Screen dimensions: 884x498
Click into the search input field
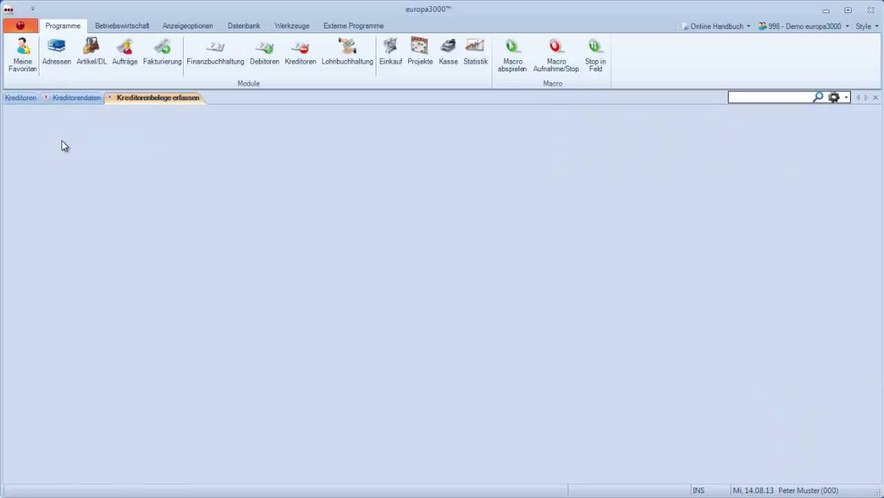tap(769, 97)
